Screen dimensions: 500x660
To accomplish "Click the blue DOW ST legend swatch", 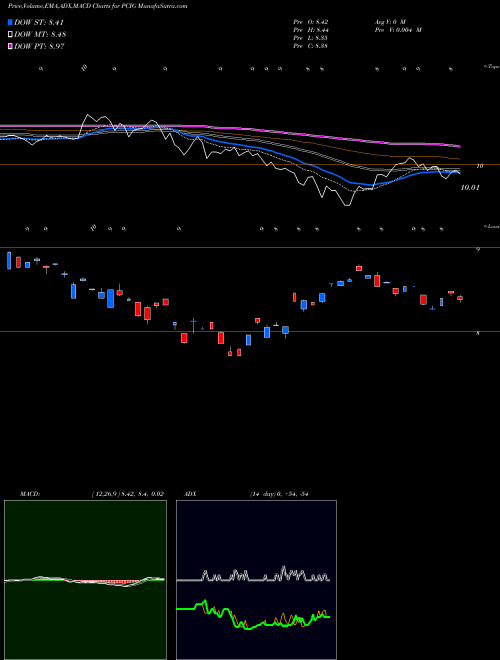I will tap(10, 22).
